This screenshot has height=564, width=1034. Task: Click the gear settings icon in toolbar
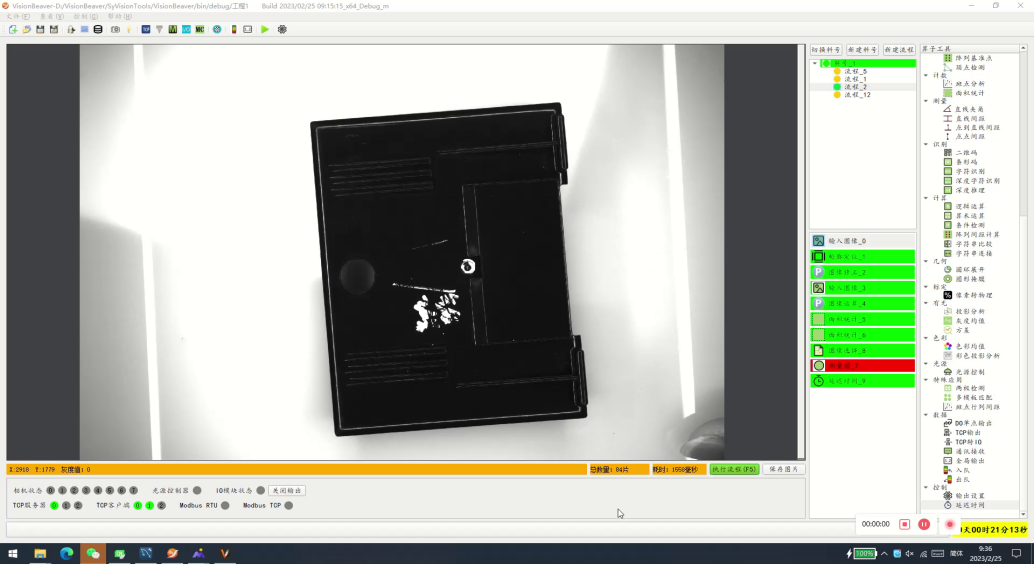[x=282, y=29]
